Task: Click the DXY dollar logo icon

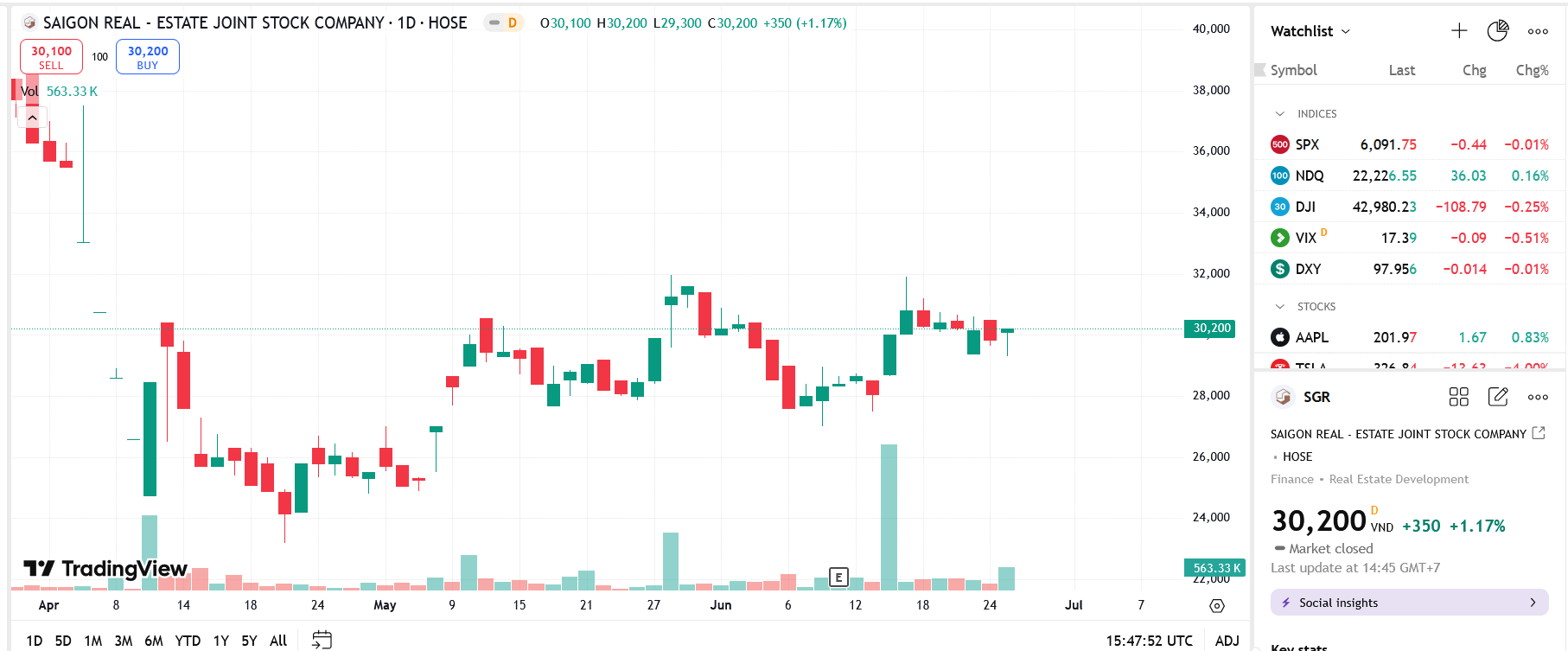Action: [1280, 269]
